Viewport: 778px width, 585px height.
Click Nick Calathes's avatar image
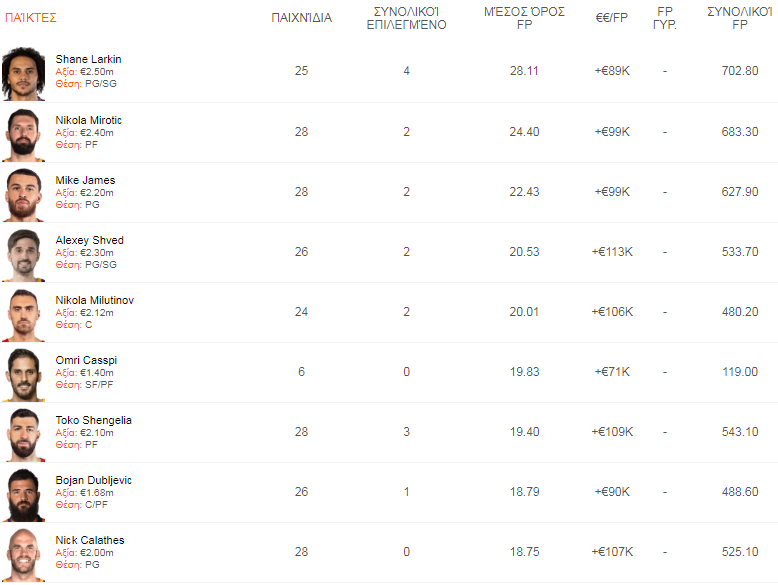(x=24, y=553)
